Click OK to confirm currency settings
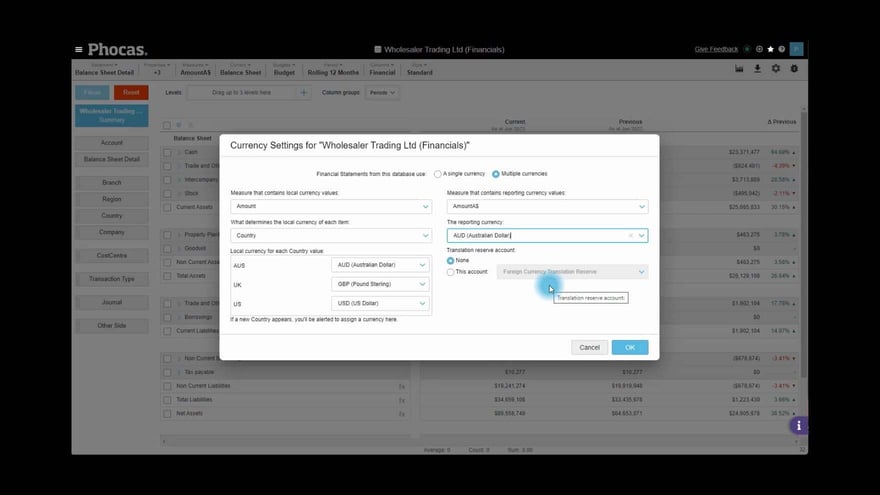 (629, 347)
